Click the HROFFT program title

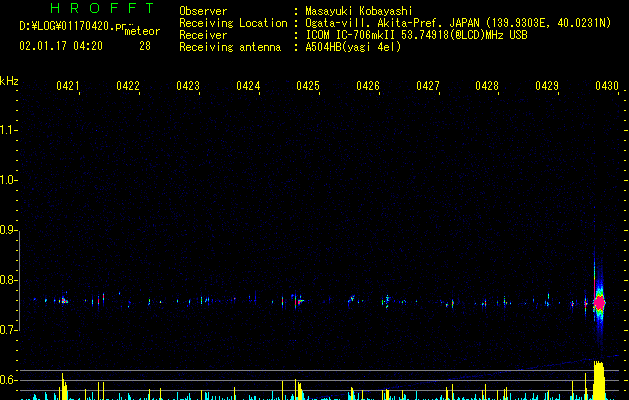tap(102, 8)
